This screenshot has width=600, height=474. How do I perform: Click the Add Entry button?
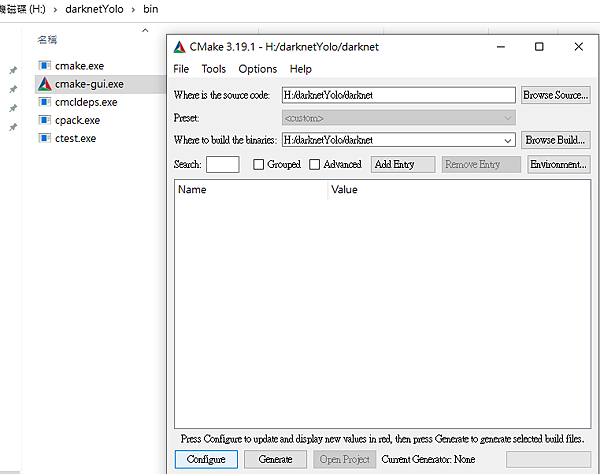click(x=403, y=165)
